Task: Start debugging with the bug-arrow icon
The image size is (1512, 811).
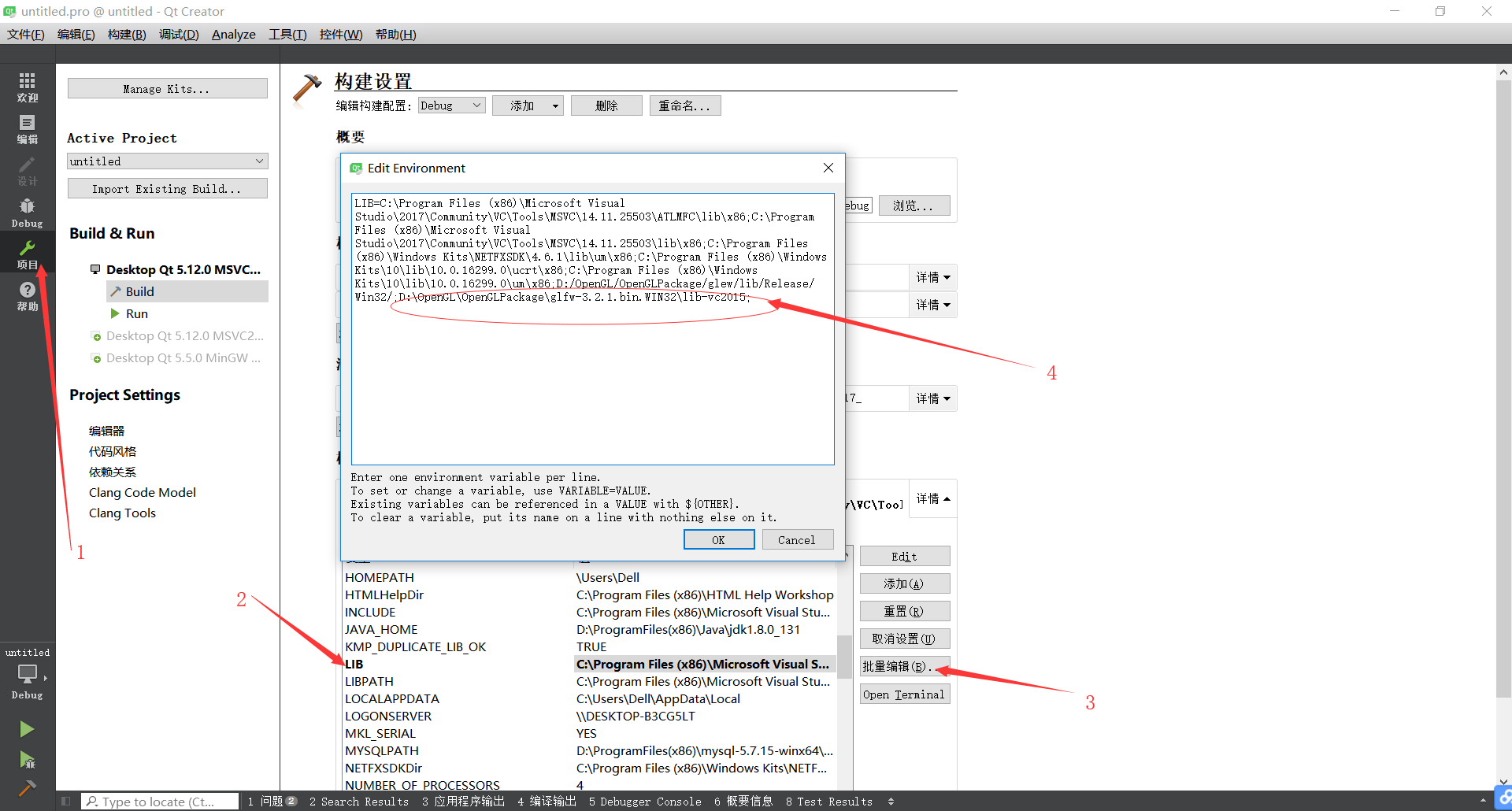Action: [x=27, y=759]
